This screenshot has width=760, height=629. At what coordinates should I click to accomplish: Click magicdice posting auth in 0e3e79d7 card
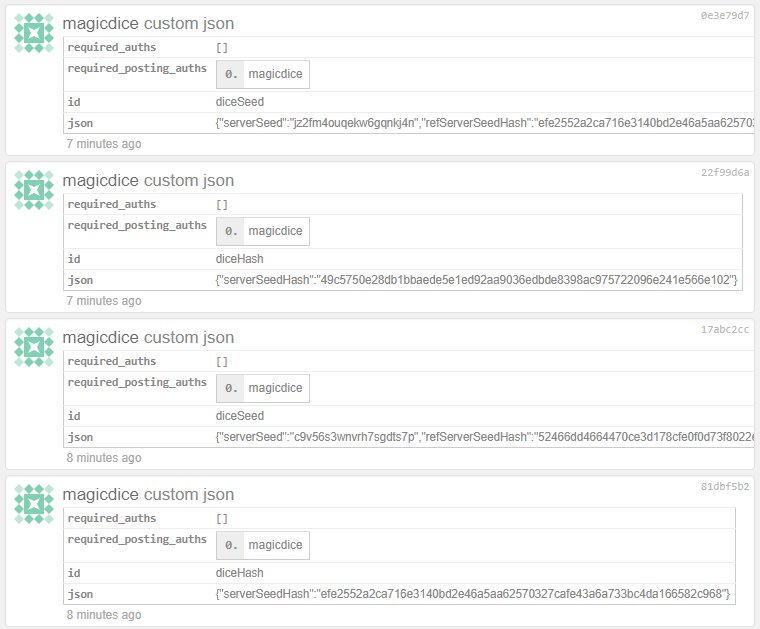(x=275, y=74)
